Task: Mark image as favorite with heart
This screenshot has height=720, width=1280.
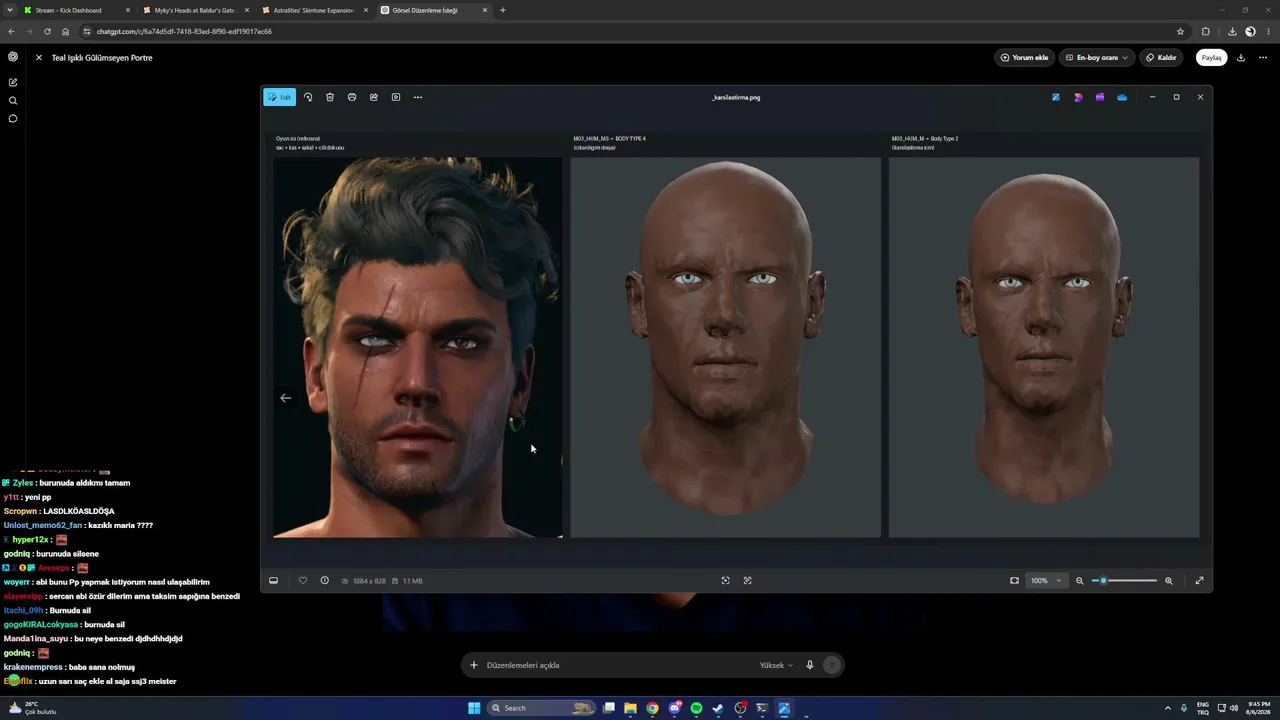Action: click(x=303, y=580)
